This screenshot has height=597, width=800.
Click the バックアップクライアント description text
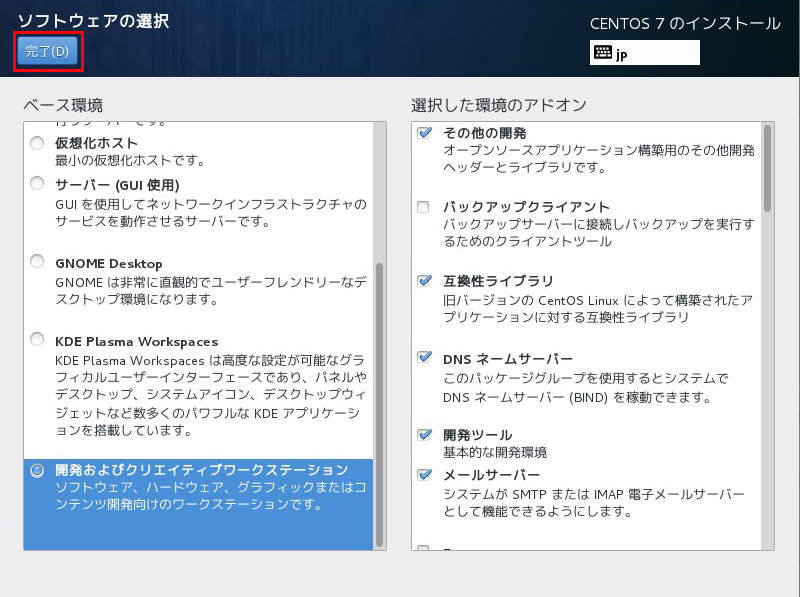click(598, 233)
